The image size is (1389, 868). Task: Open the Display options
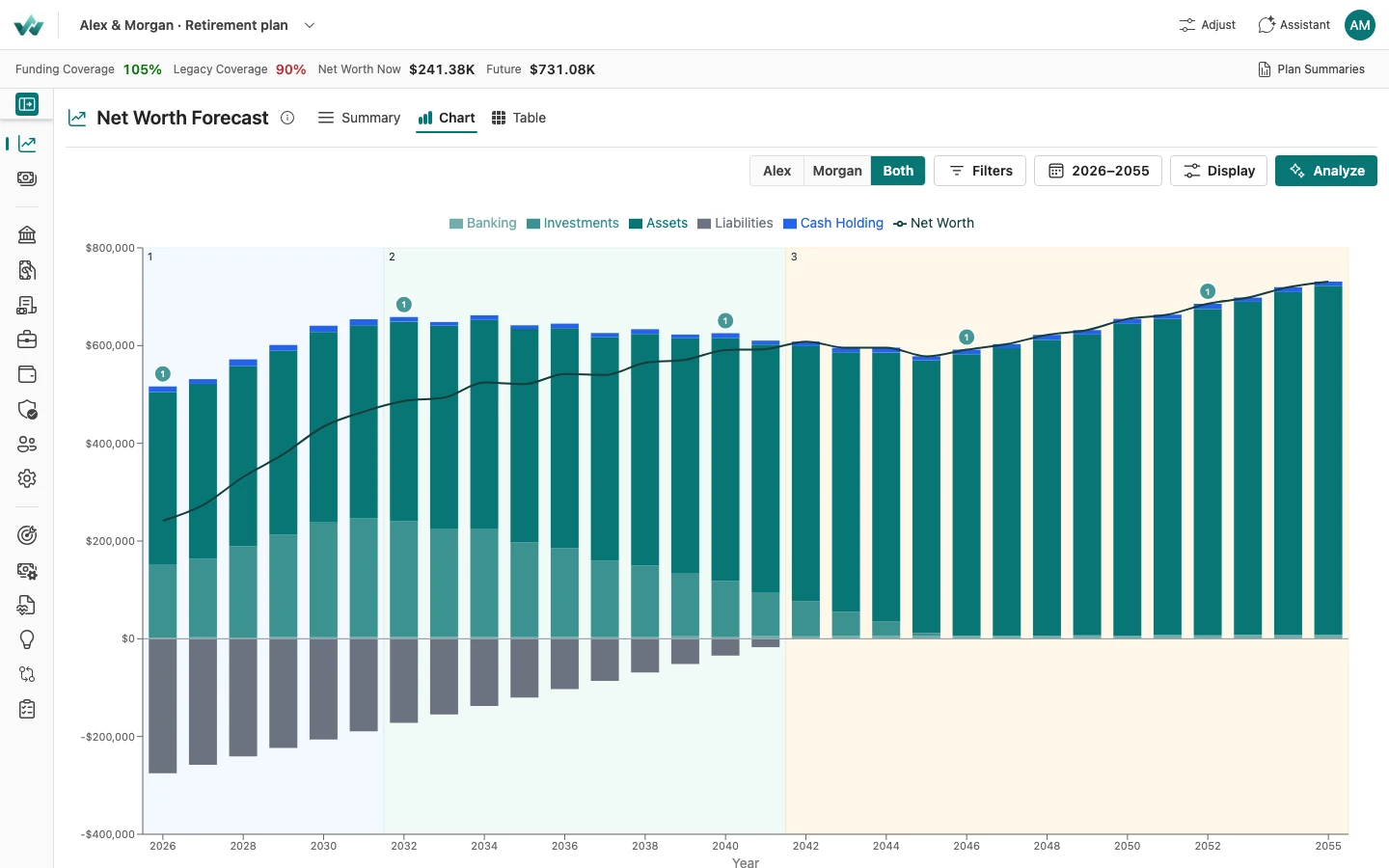tap(1218, 171)
